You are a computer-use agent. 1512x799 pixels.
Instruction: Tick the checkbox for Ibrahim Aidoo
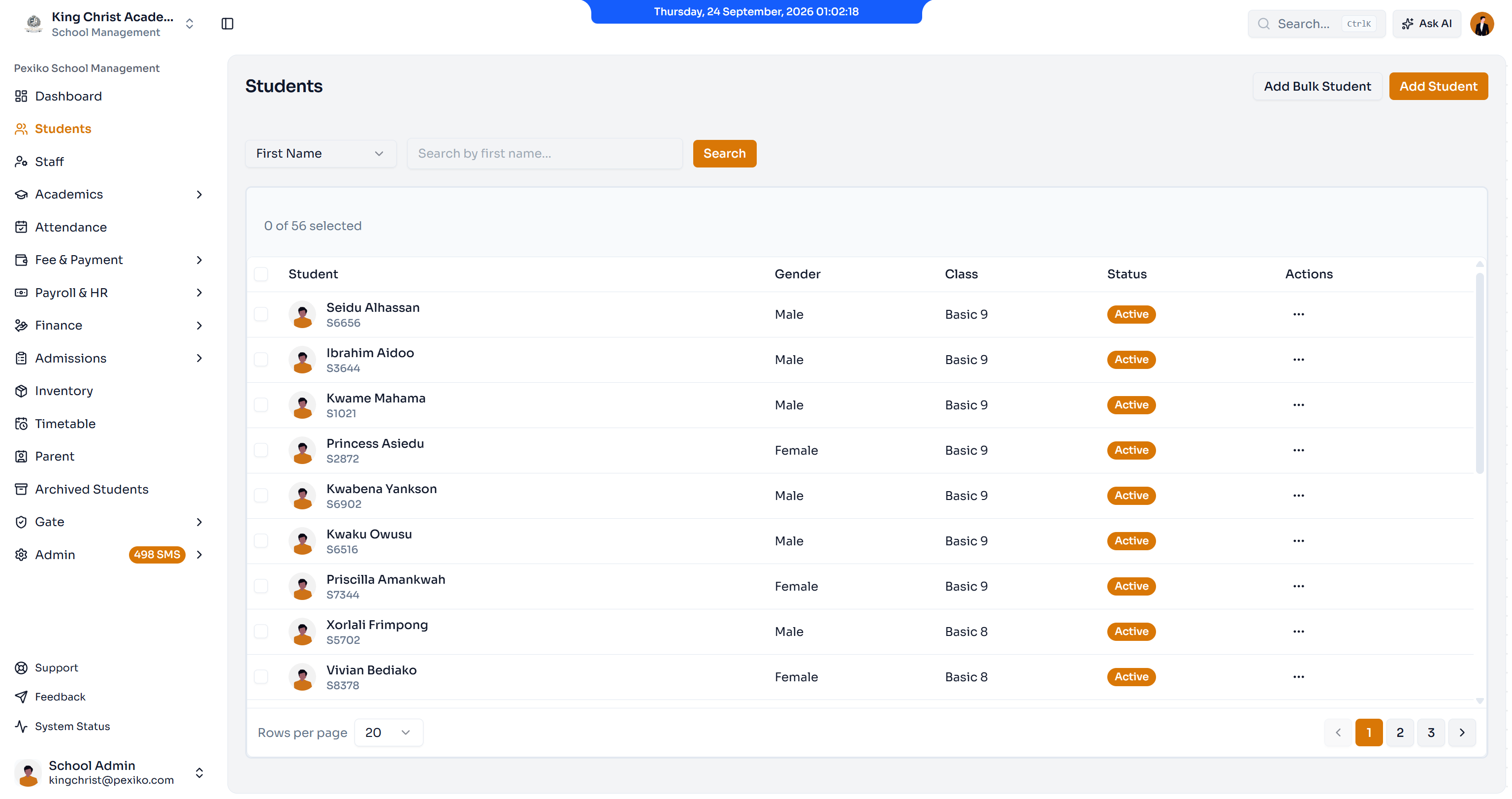pos(261,359)
